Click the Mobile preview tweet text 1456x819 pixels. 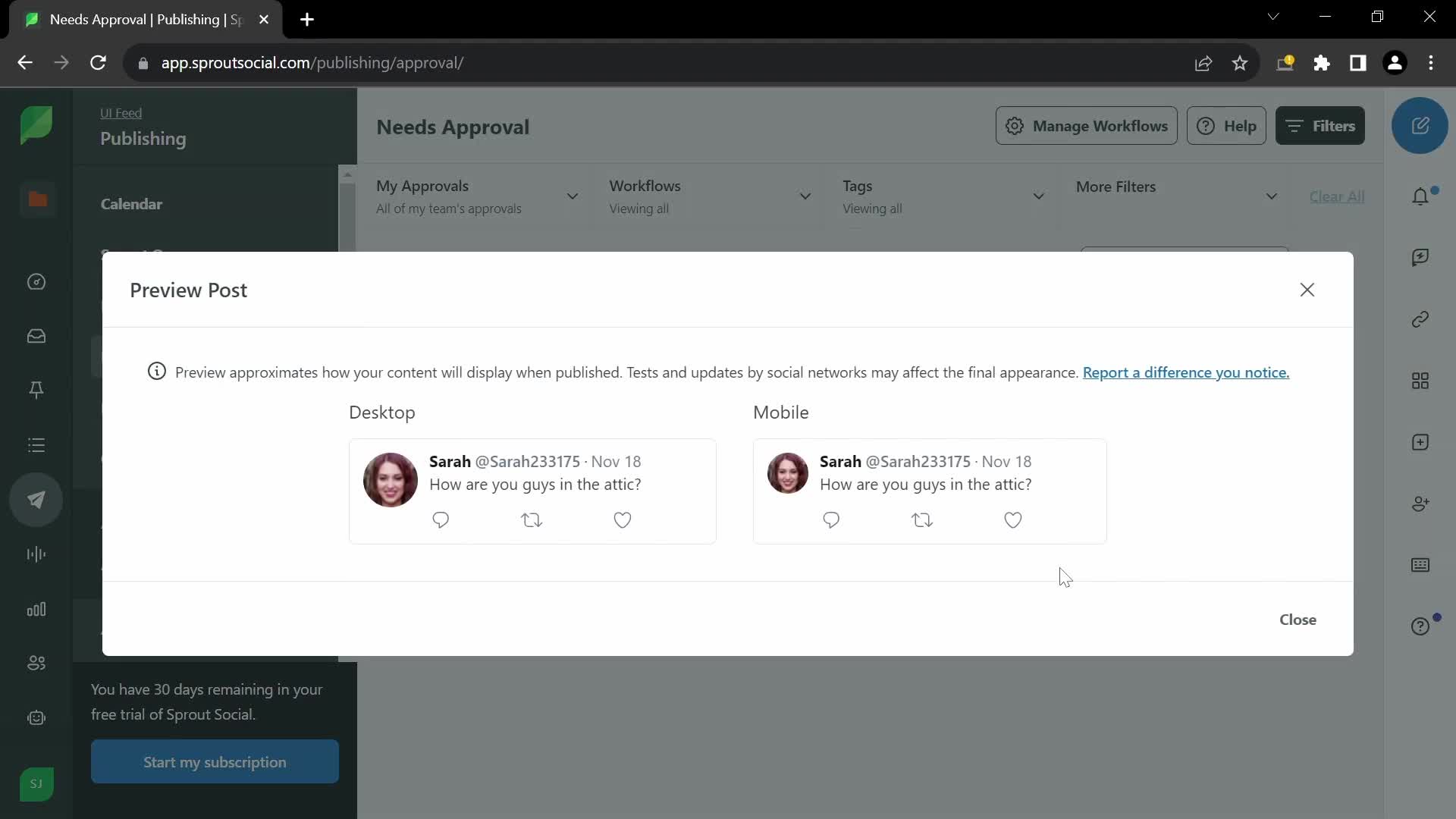coord(925,485)
